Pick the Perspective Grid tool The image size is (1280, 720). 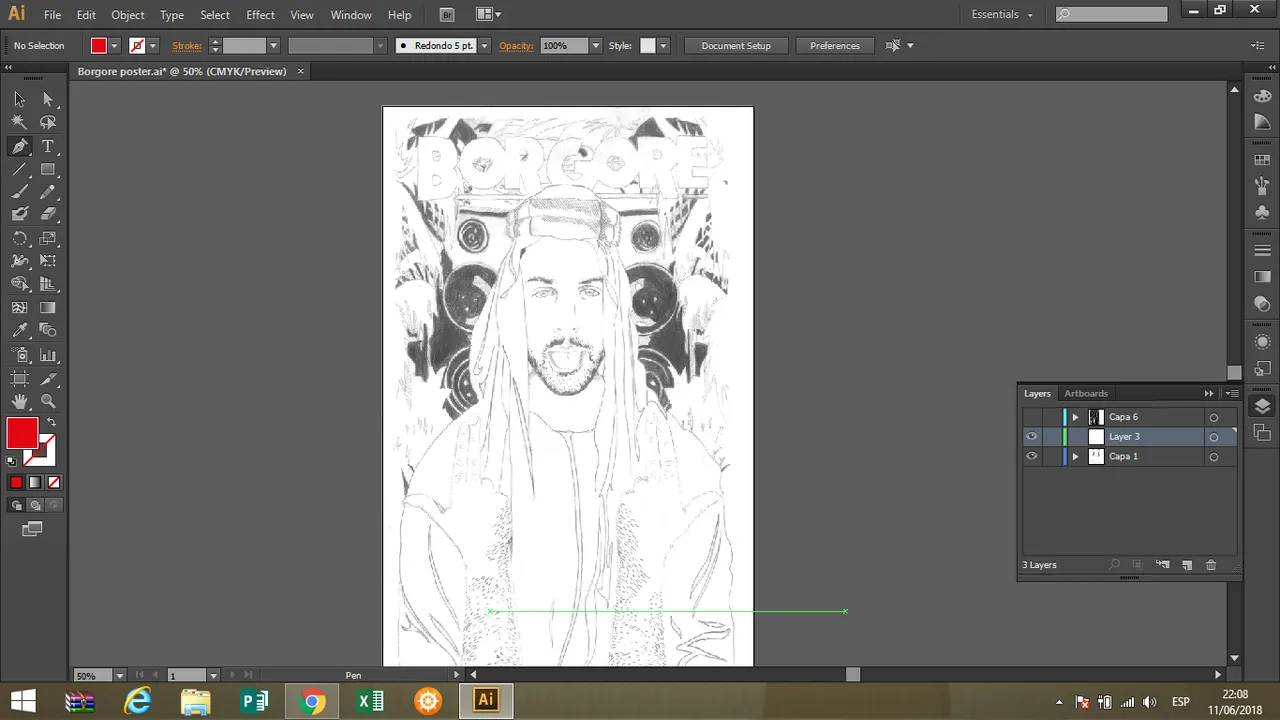point(47,284)
